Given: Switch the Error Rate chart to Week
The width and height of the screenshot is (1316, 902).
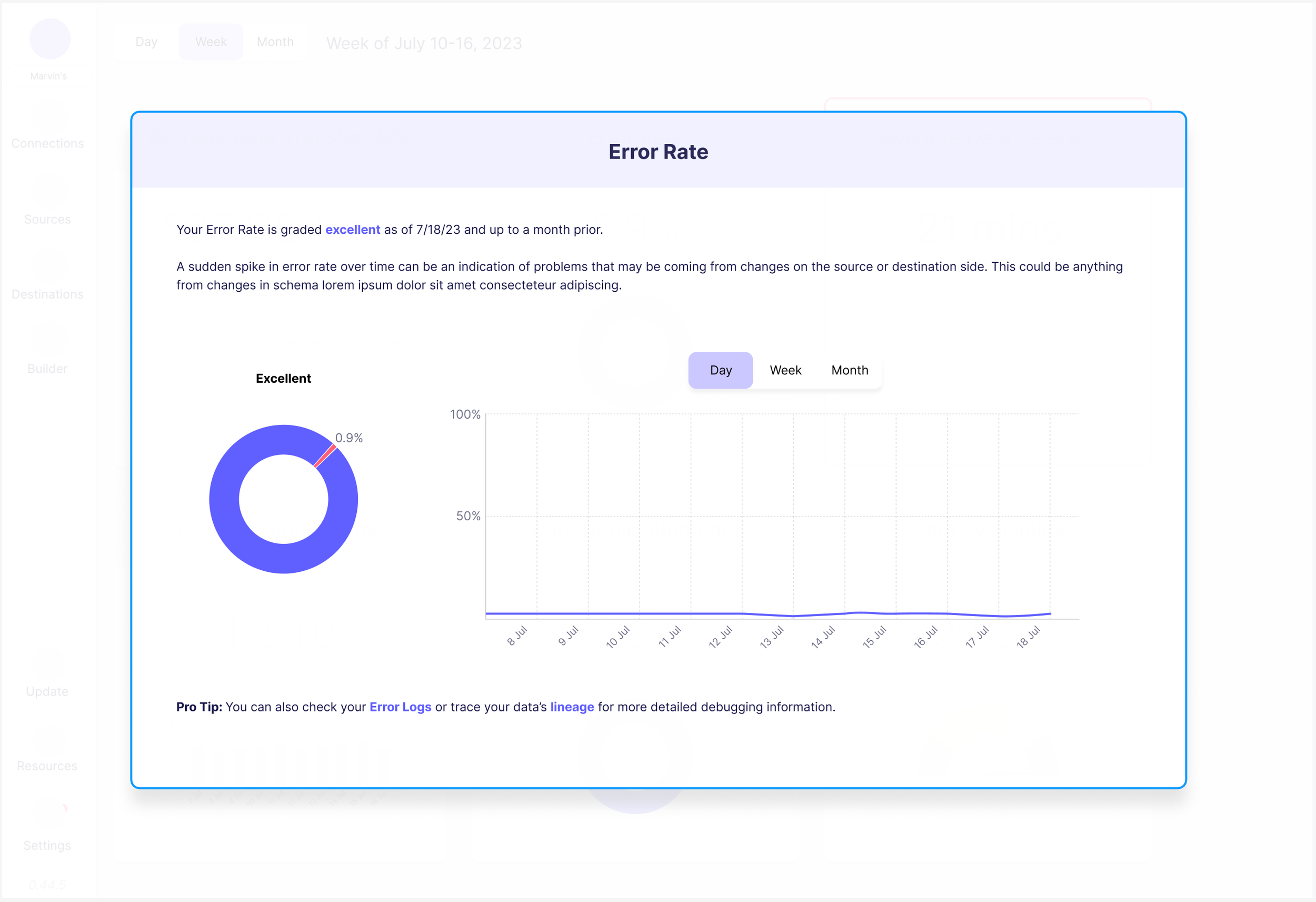Looking at the screenshot, I should [x=785, y=370].
